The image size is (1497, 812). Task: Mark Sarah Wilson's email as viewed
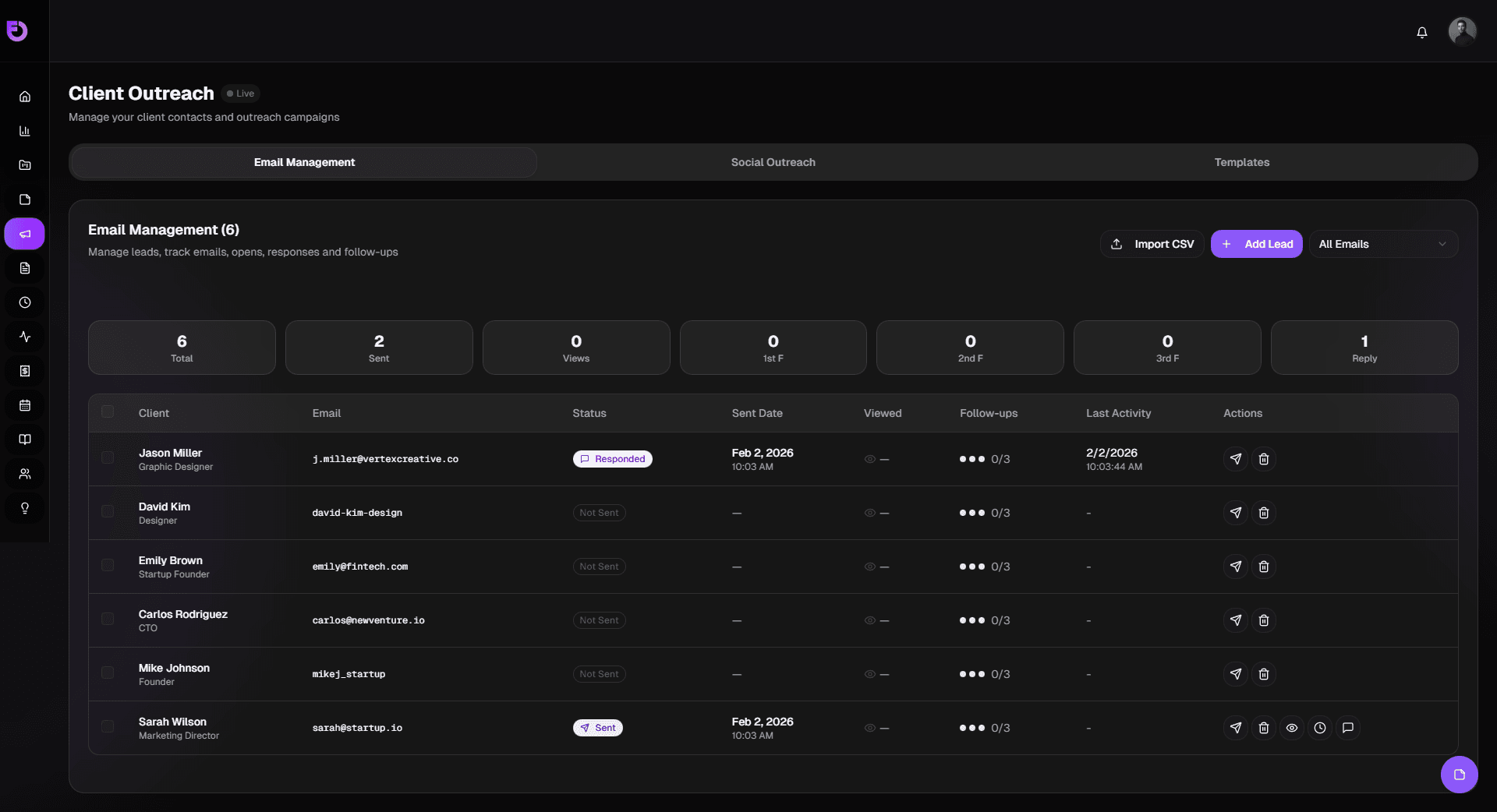click(x=1291, y=728)
